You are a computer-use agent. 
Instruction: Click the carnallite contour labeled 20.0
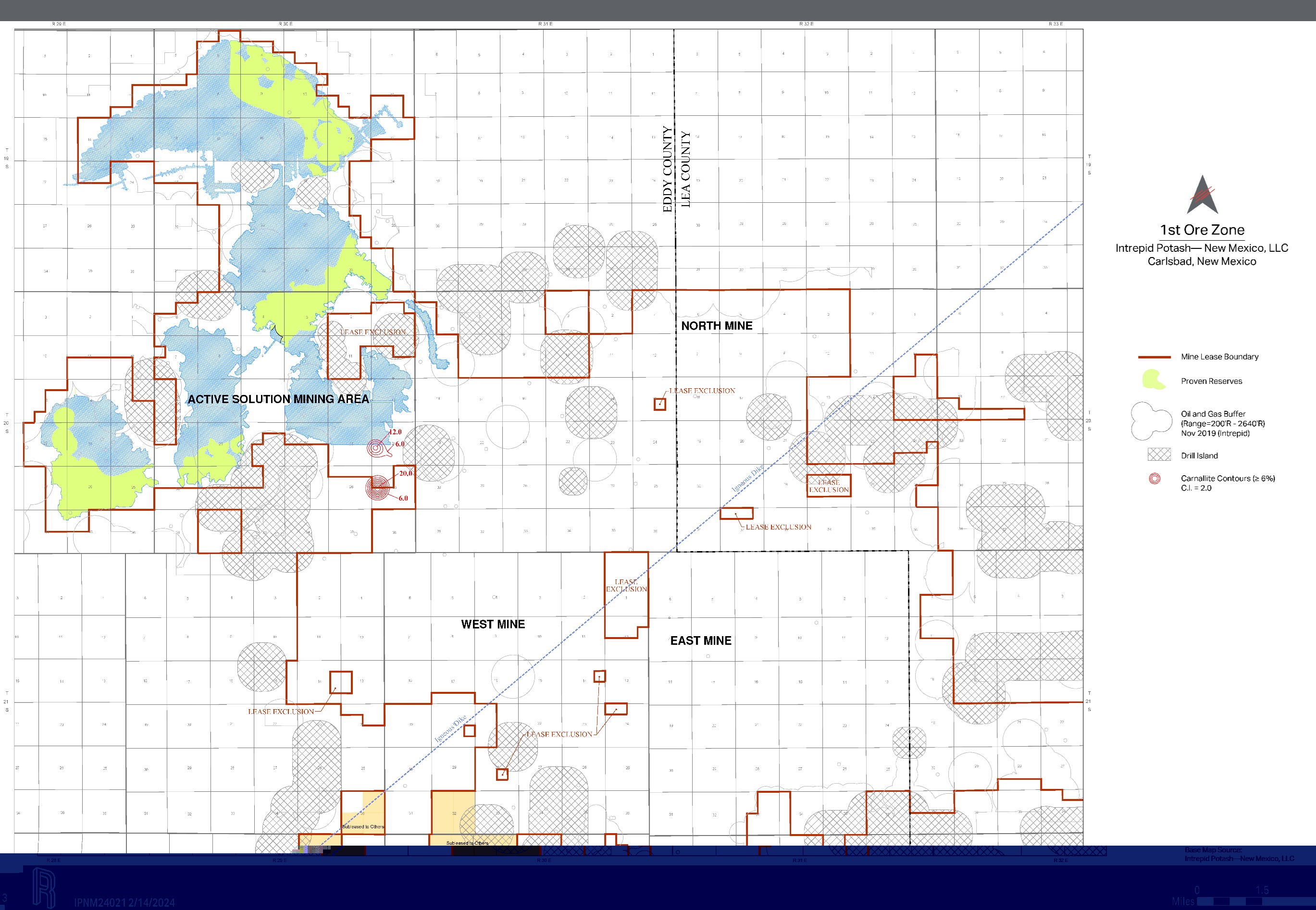tap(379, 488)
